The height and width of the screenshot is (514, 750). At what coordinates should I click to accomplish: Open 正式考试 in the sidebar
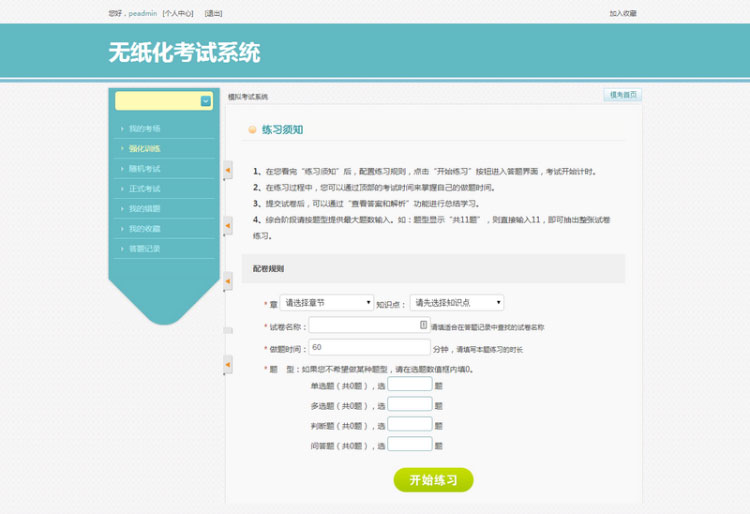144,189
